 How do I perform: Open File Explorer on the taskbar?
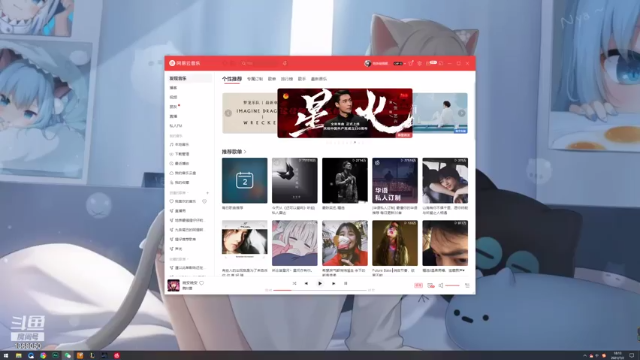(18, 356)
